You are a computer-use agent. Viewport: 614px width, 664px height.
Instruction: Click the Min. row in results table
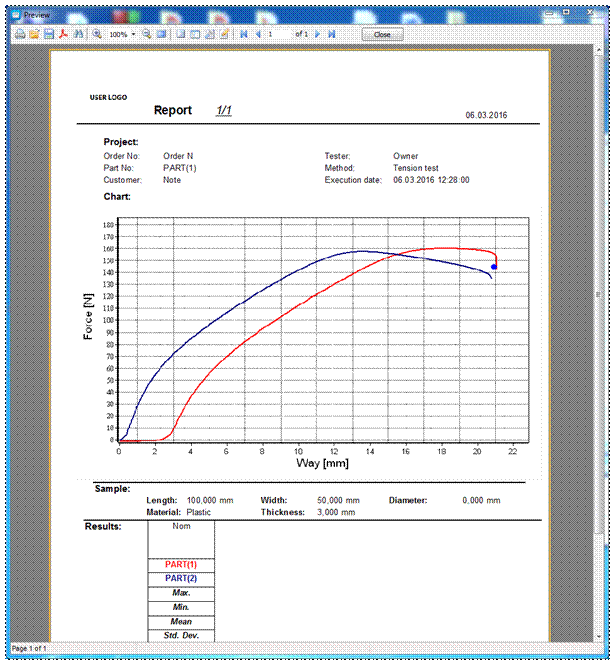click(x=181, y=607)
